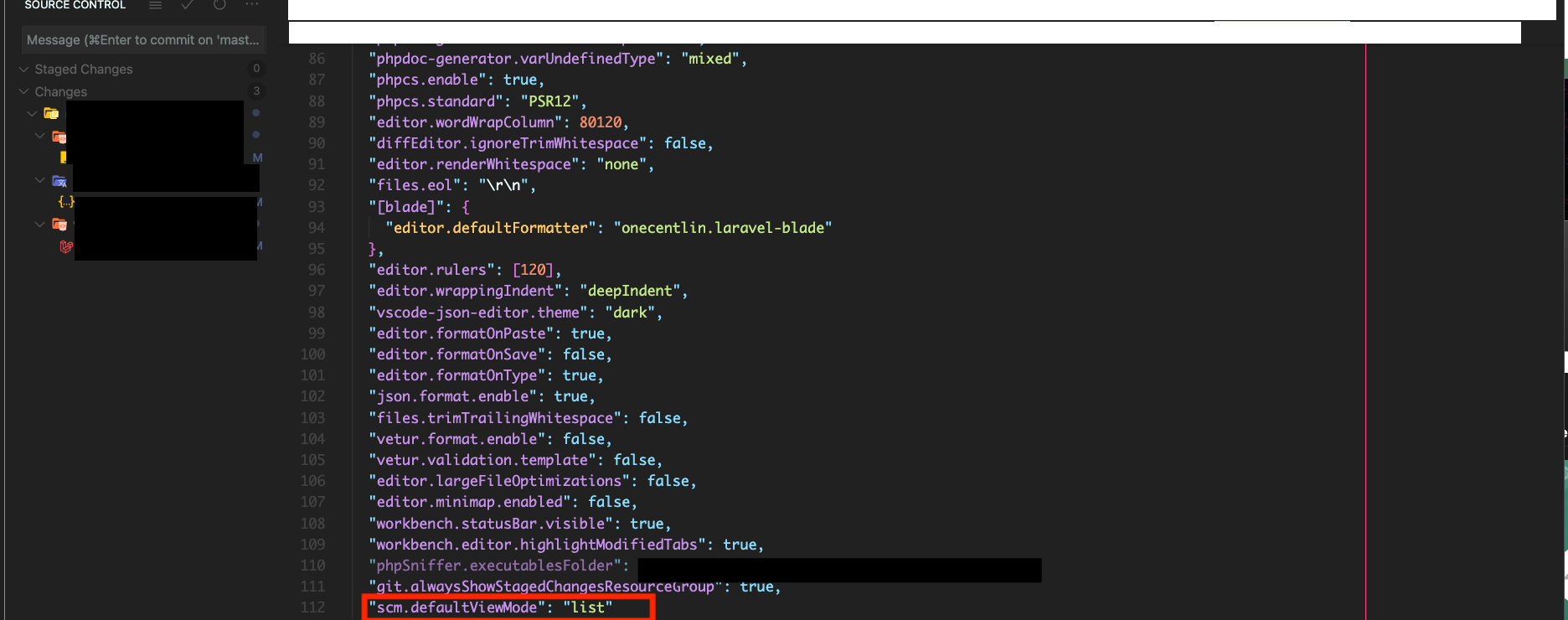Click "editor.formatOnType" key

[457, 375]
